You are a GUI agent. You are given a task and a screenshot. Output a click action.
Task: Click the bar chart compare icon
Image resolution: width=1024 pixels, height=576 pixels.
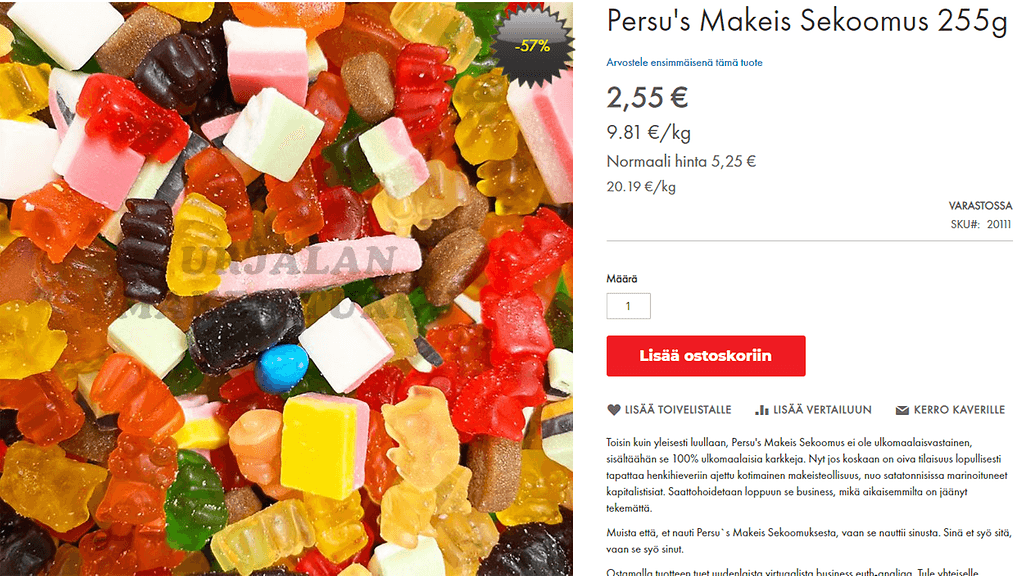point(761,410)
